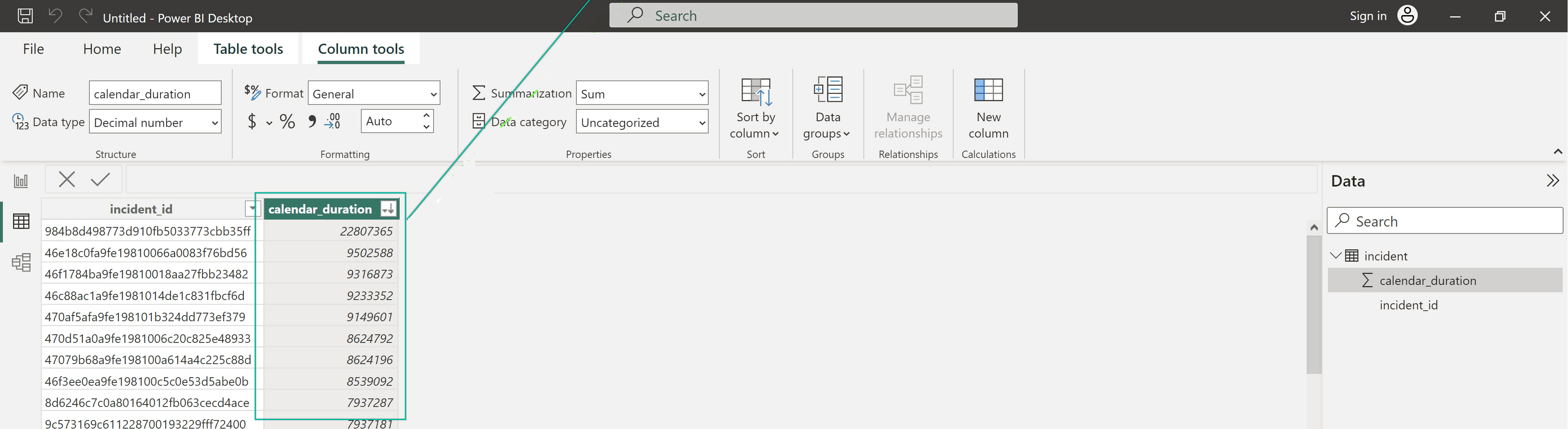The width and height of the screenshot is (1568, 429).
Task: Select calendar_duration field in Data pane
Action: pos(1444,280)
